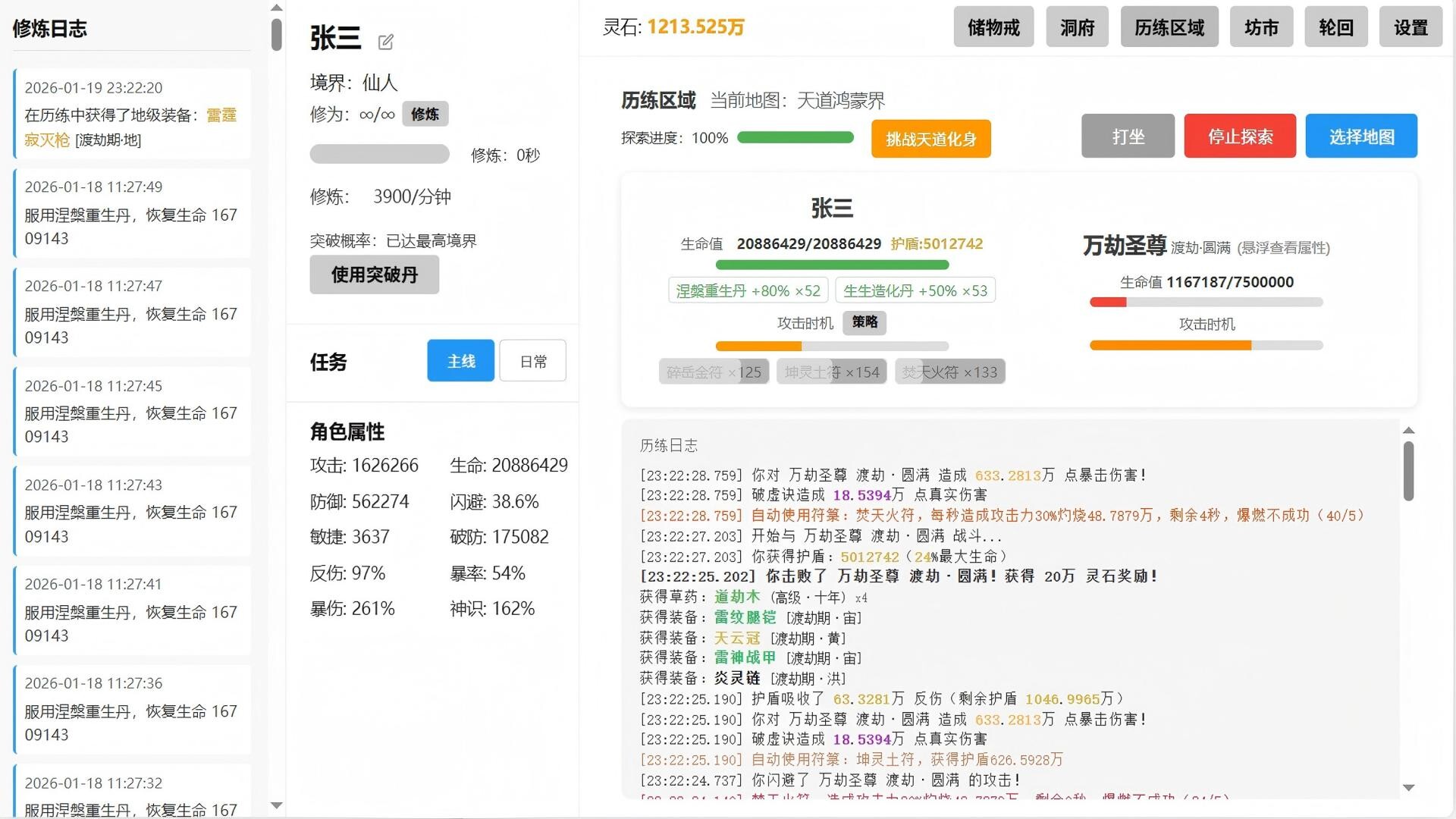
Task: Click 使用突破丹 breakthrough pill option
Action: [x=374, y=275]
